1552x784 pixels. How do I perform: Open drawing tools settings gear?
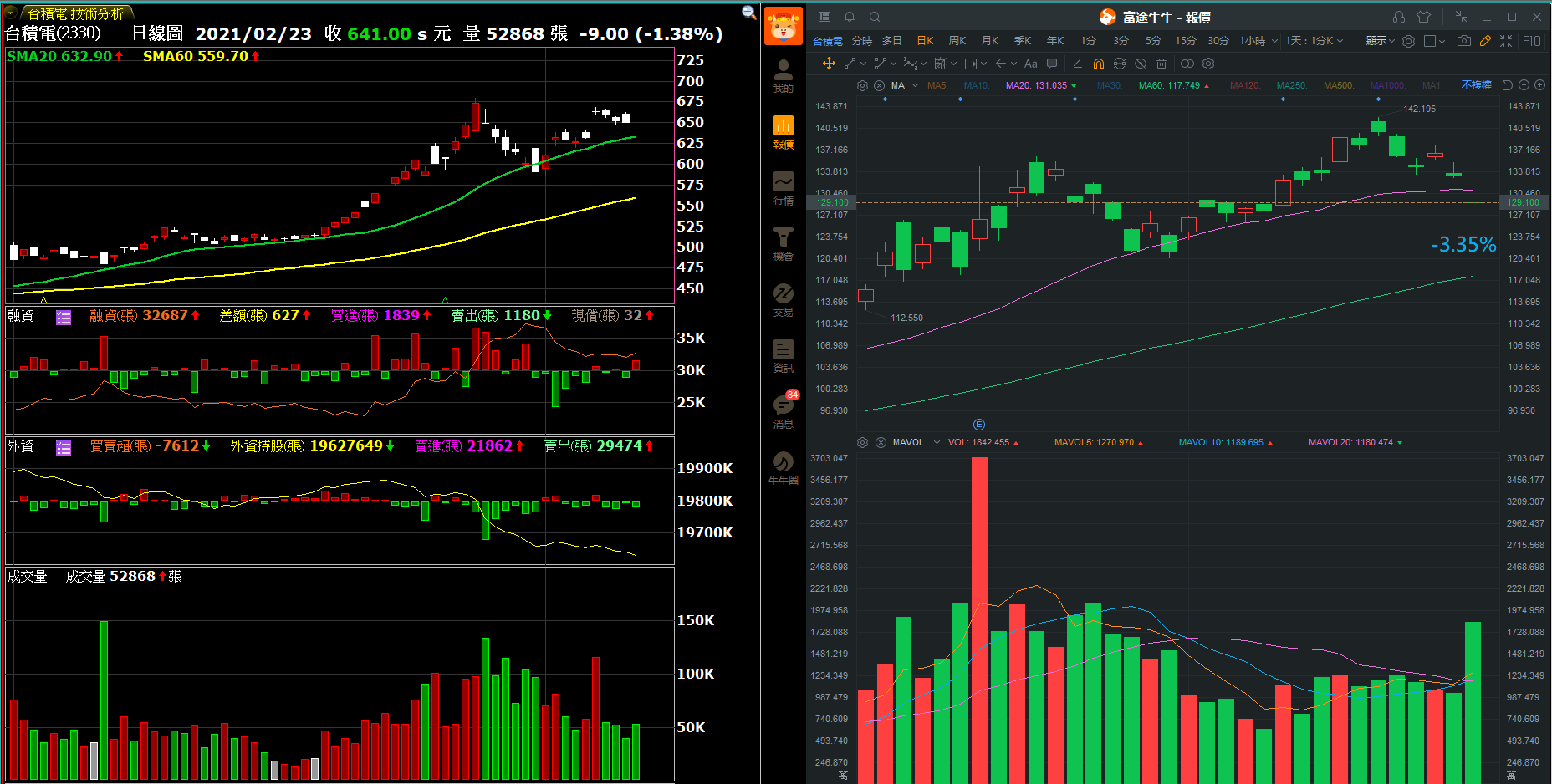point(1208,64)
